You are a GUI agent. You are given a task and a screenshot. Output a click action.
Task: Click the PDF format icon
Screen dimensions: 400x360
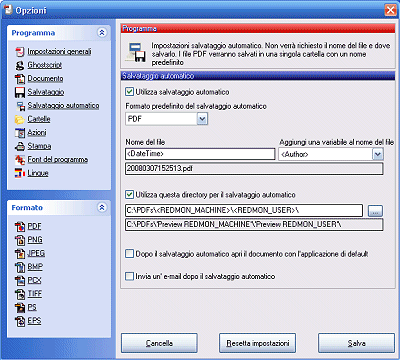[20, 227]
